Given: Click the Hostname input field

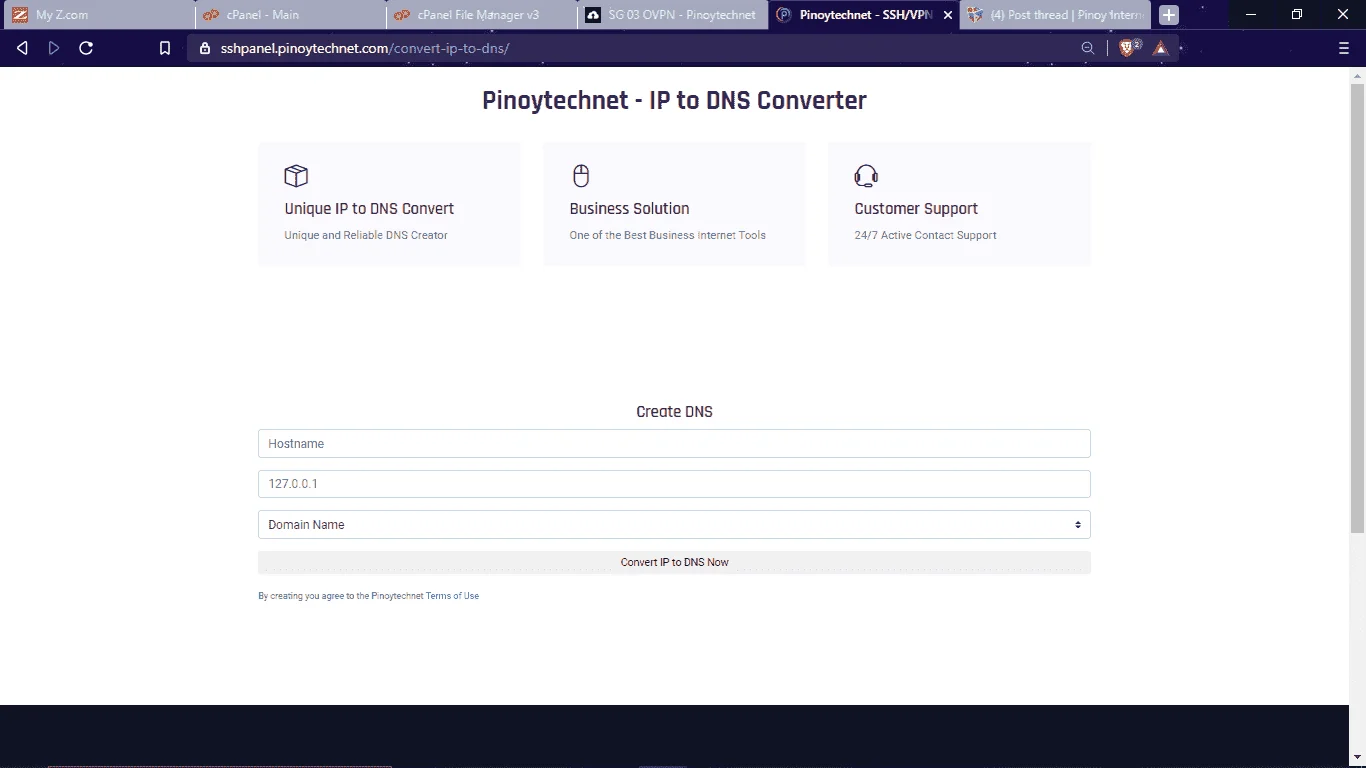Looking at the screenshot, I should (x=674, y=444).
